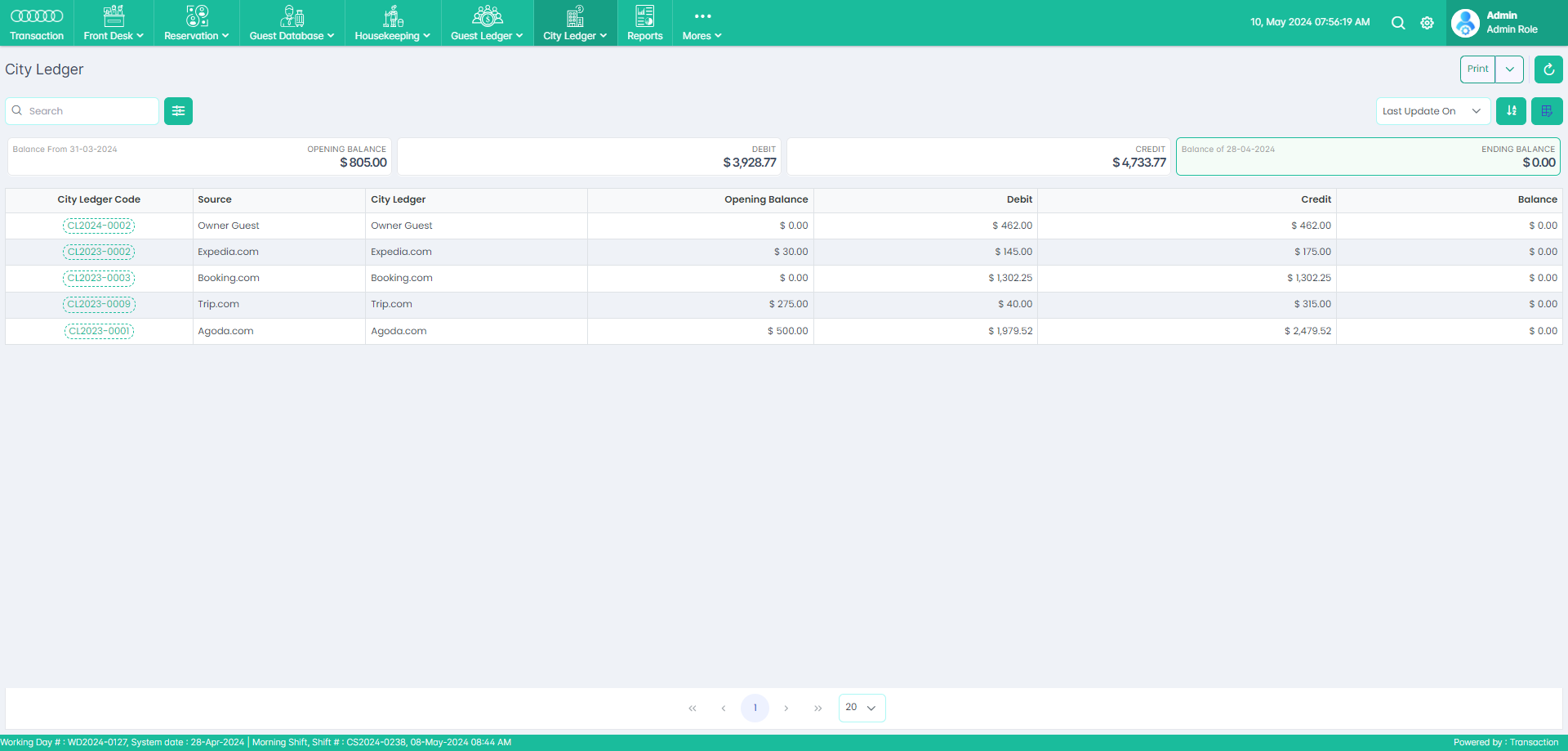Image resolution: width=1568 pixels, height=751 pixels.
Task: Go to Reports
Action: [645, 23]
